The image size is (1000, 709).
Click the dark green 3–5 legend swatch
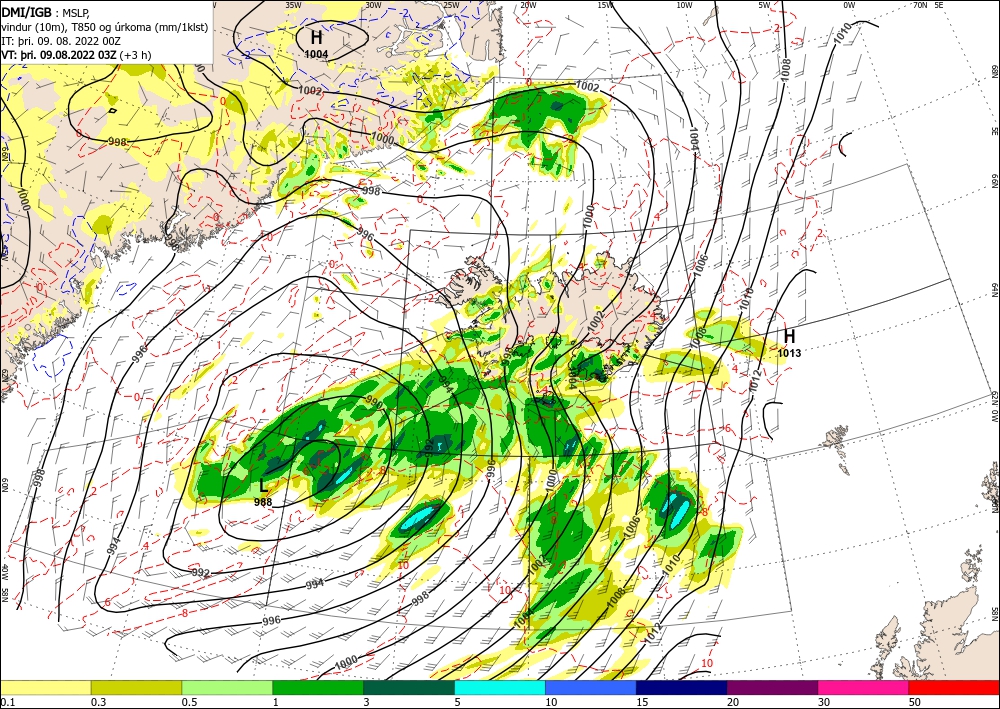coord(409,687)
